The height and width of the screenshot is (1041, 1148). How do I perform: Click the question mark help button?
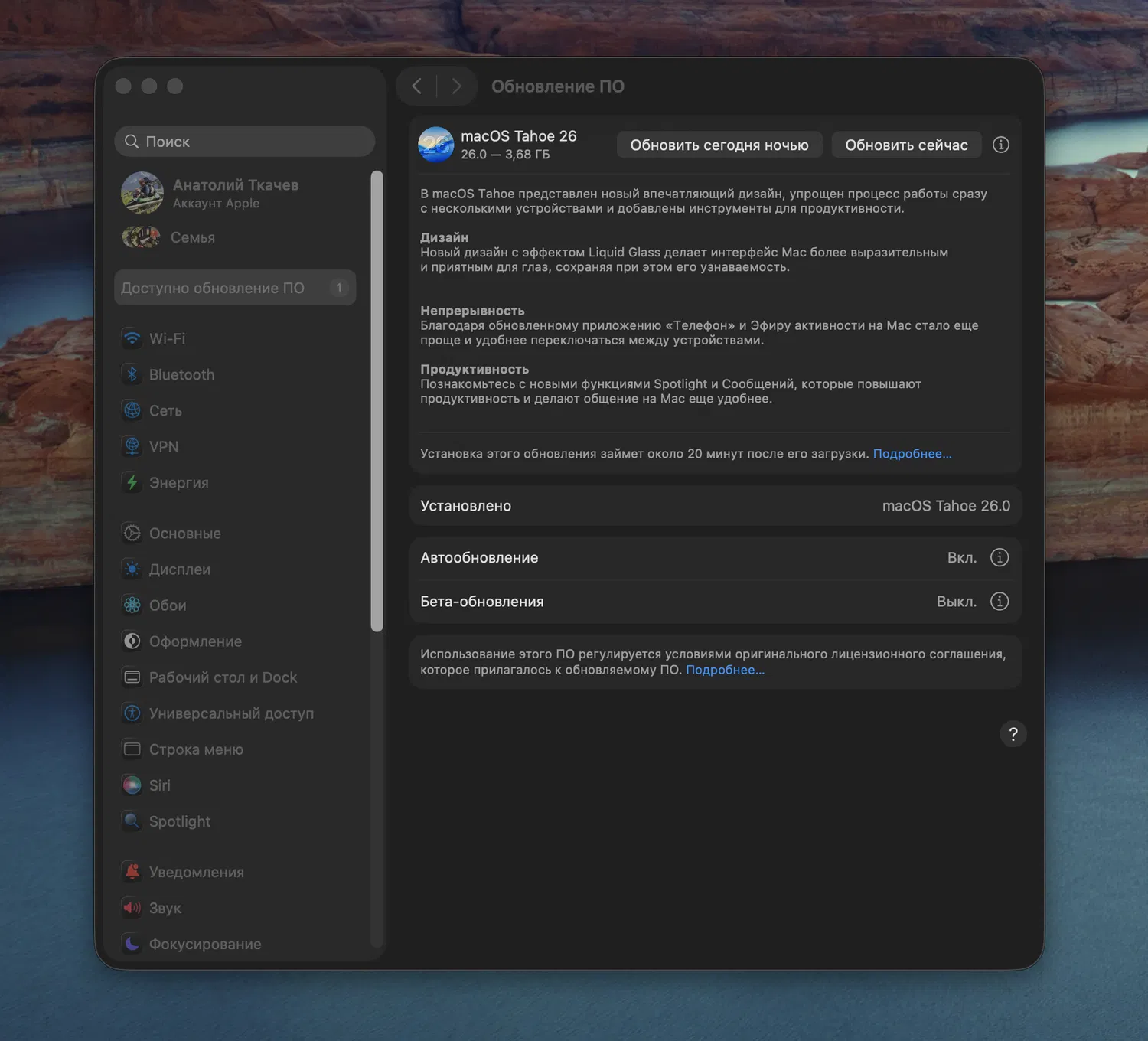[1013, 734]
